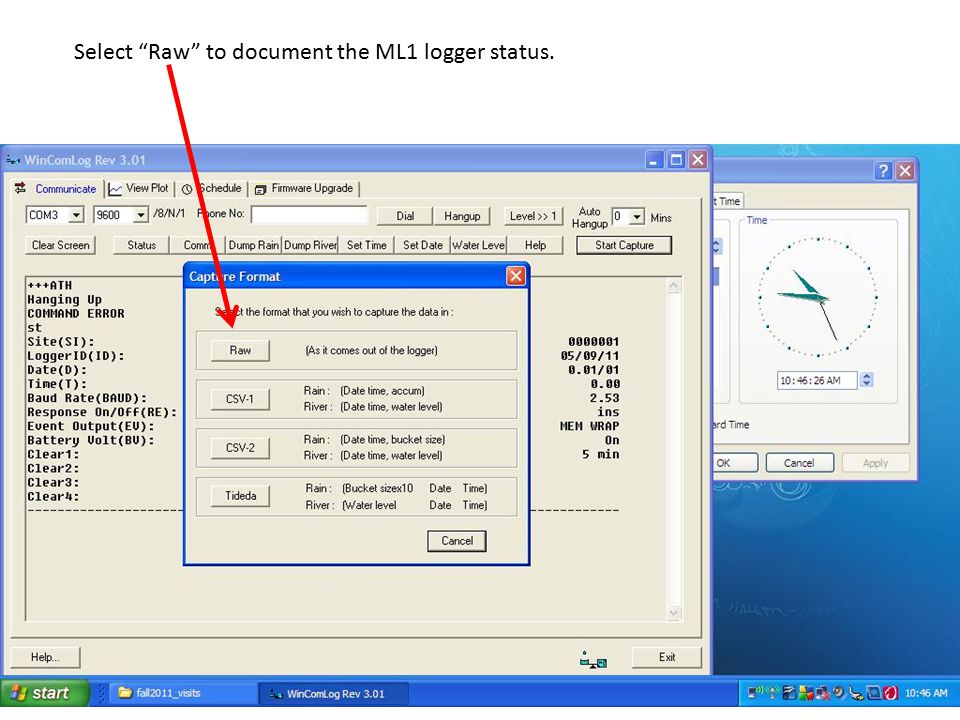Click the Set Date button
Image resolution: width=960 pixels, height=720 pixels.
(422, 245)
